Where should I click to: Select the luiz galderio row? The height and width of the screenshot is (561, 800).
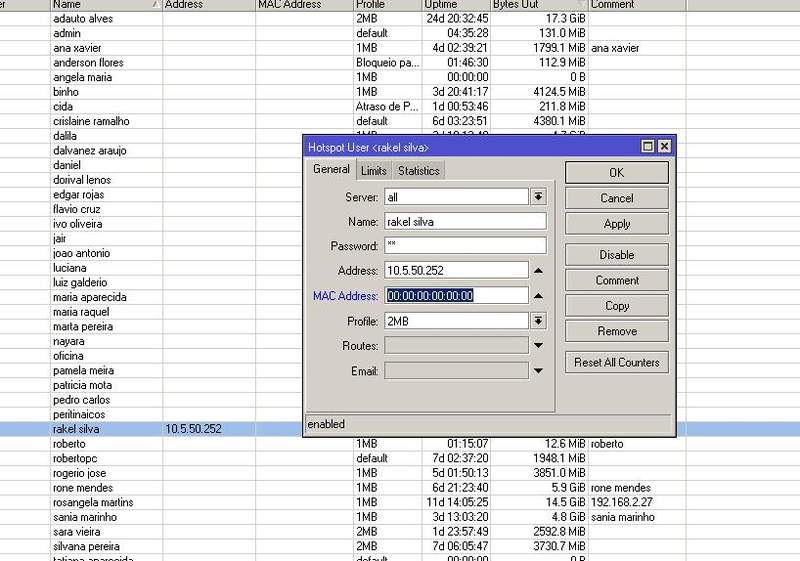pos(151,283)
